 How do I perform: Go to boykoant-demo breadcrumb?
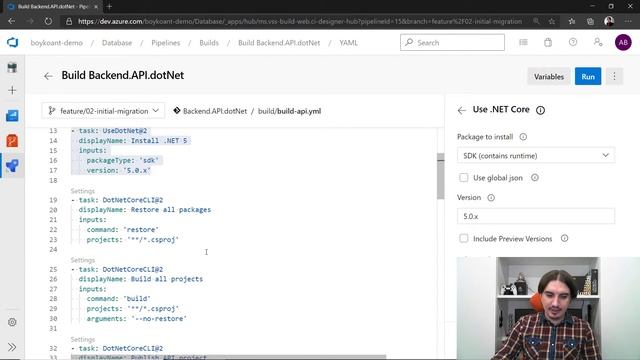pyautogui.click(x=57, y=42)
